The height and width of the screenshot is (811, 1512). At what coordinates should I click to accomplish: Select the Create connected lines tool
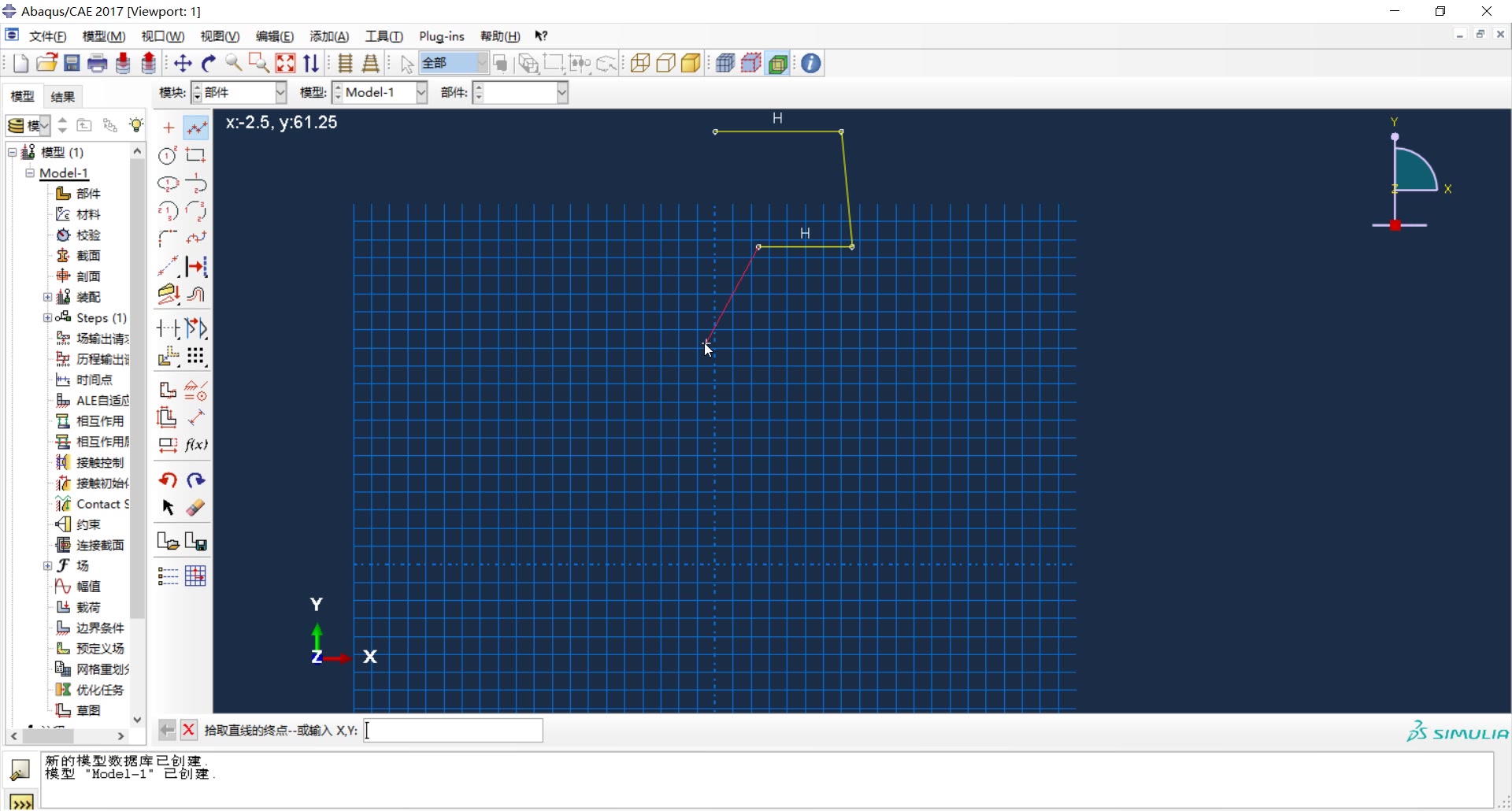pyautogui.click(x=196, y=128)
